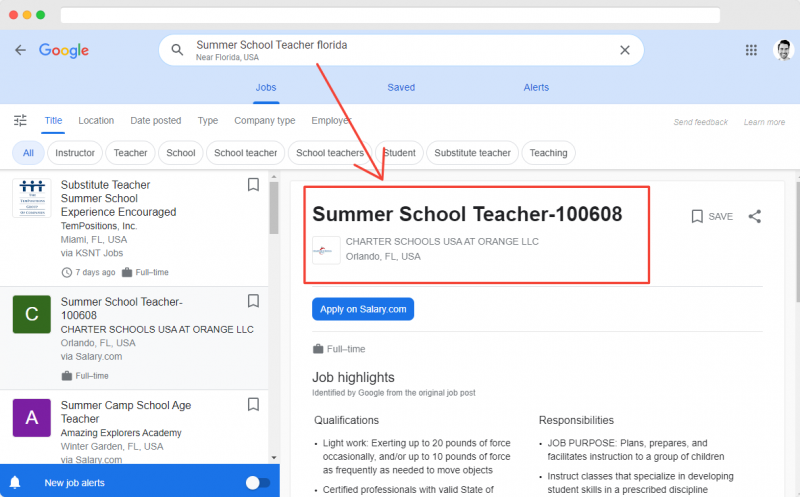The image size is (800, 497).
Task: Select the Substitute teacher chip
Action: click(x=472, y=153)
